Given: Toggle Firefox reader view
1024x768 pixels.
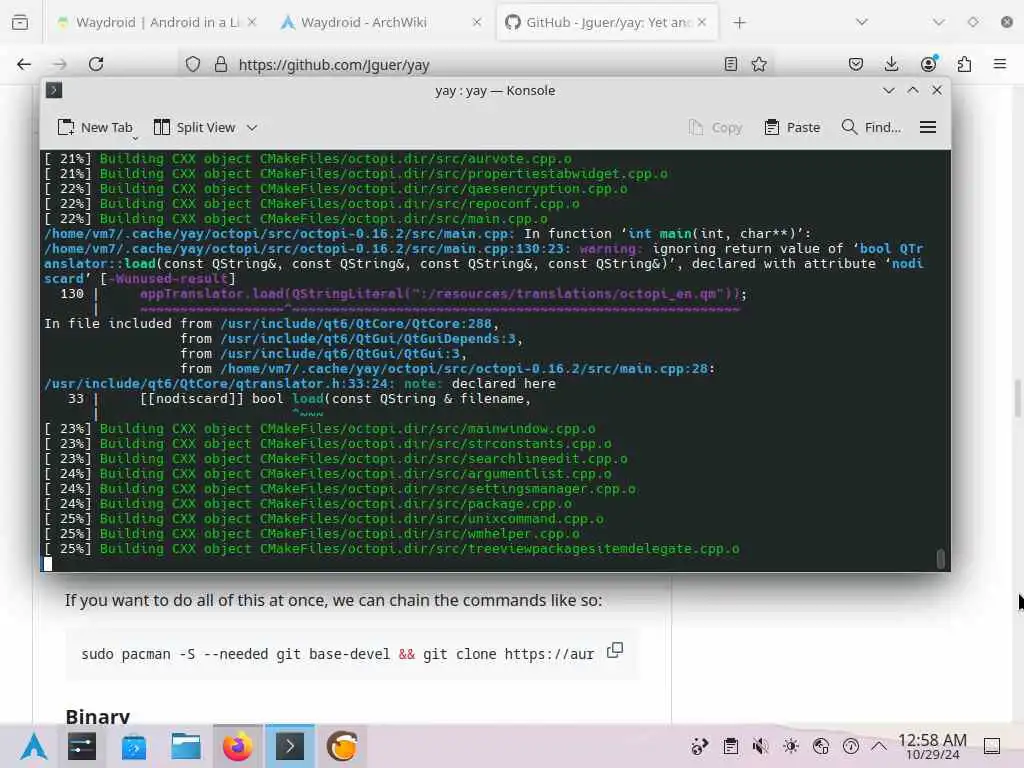Looking at the screenshot, I should 731,64.
